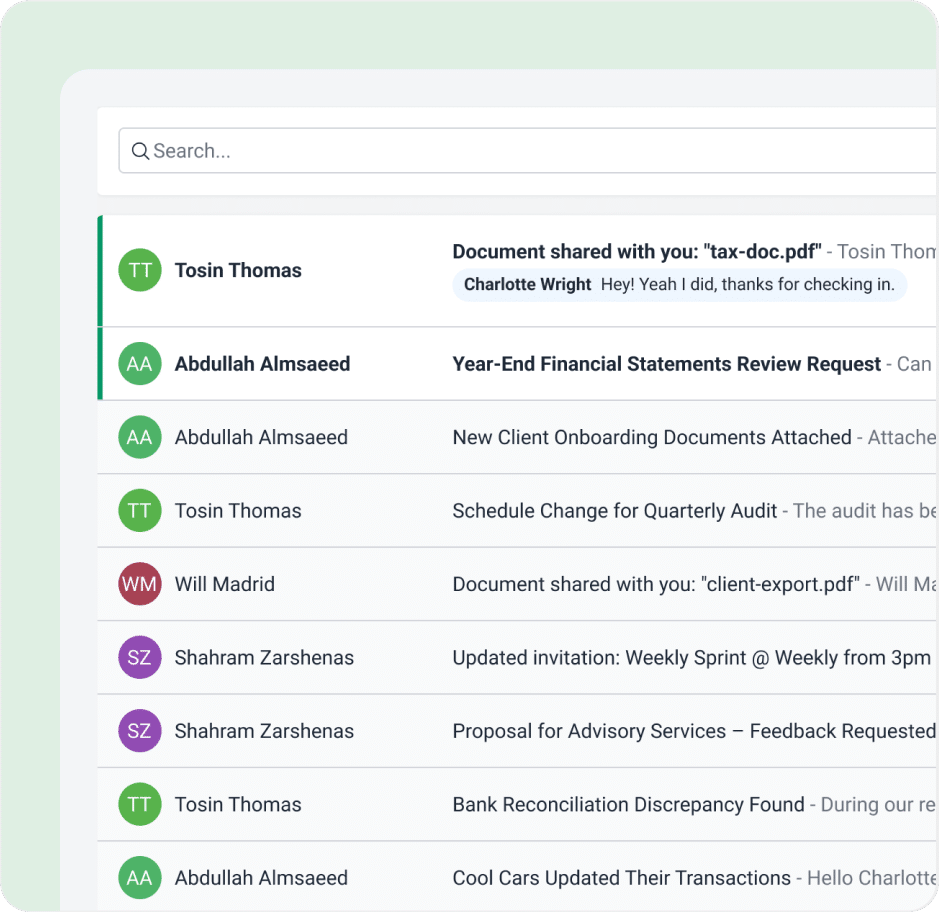
Task: Open "Cool Cars Updated Their Transactions" email
Action: pos(622,878)
